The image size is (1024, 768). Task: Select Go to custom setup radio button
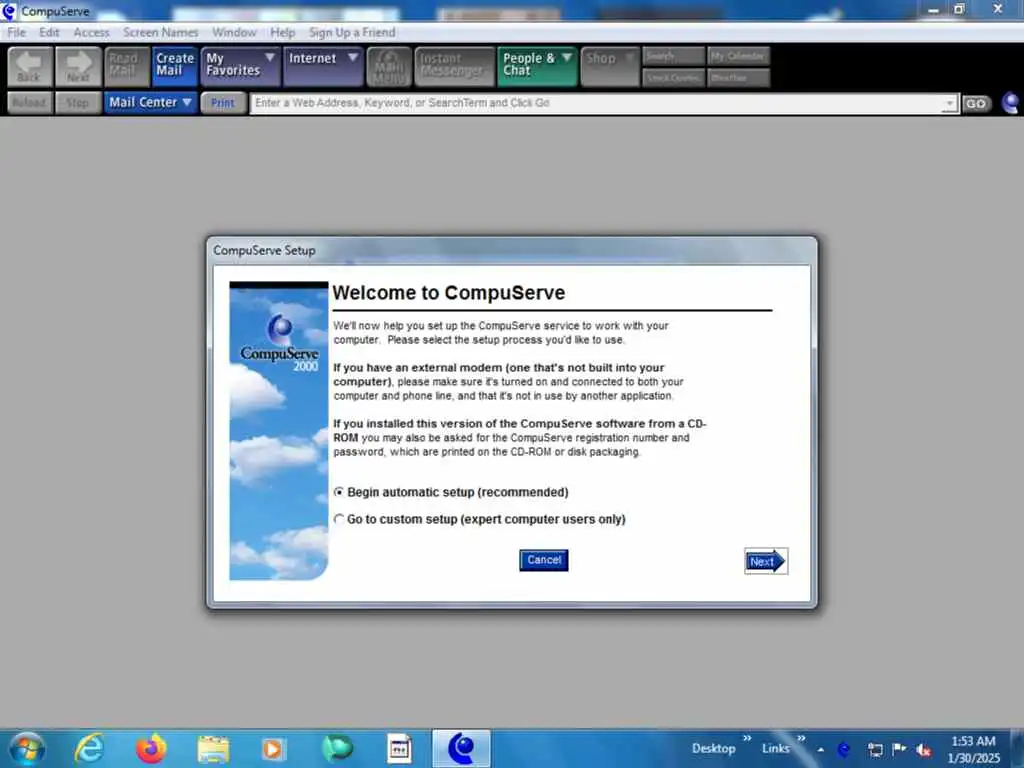click(x=338, y=519)
